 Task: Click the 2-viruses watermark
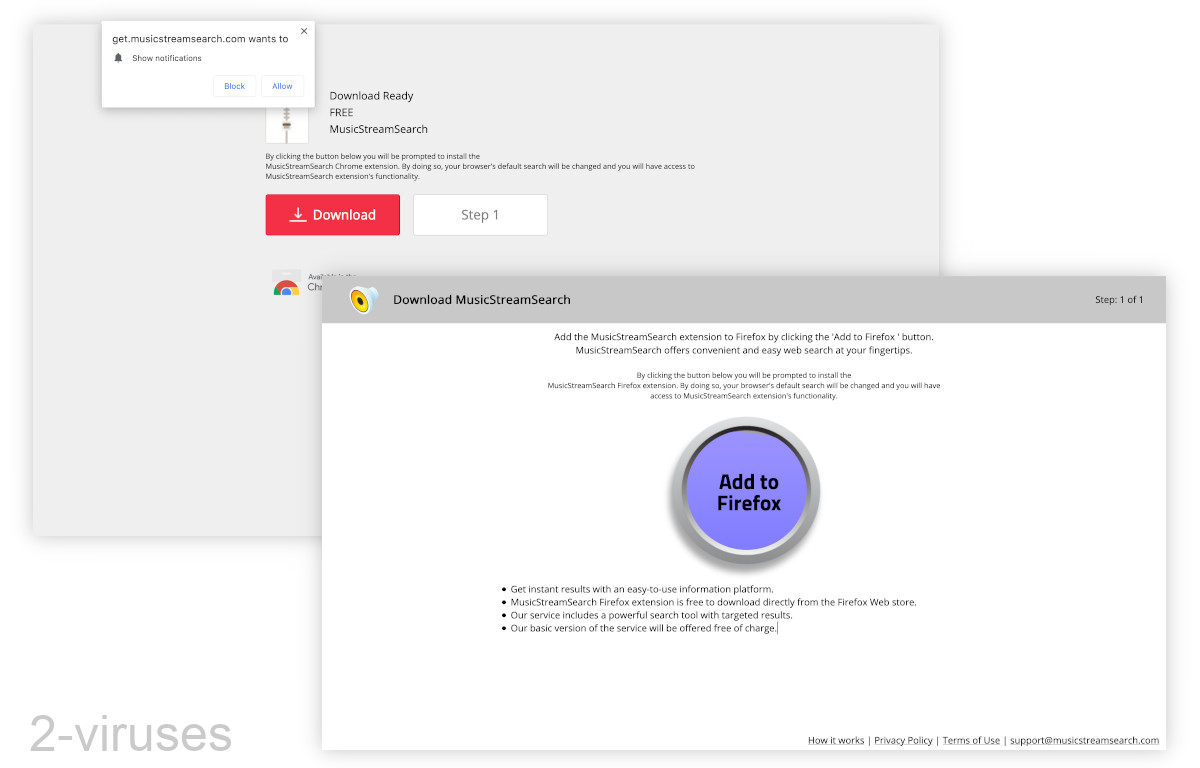pyautogui.click(x=129, y=734)
